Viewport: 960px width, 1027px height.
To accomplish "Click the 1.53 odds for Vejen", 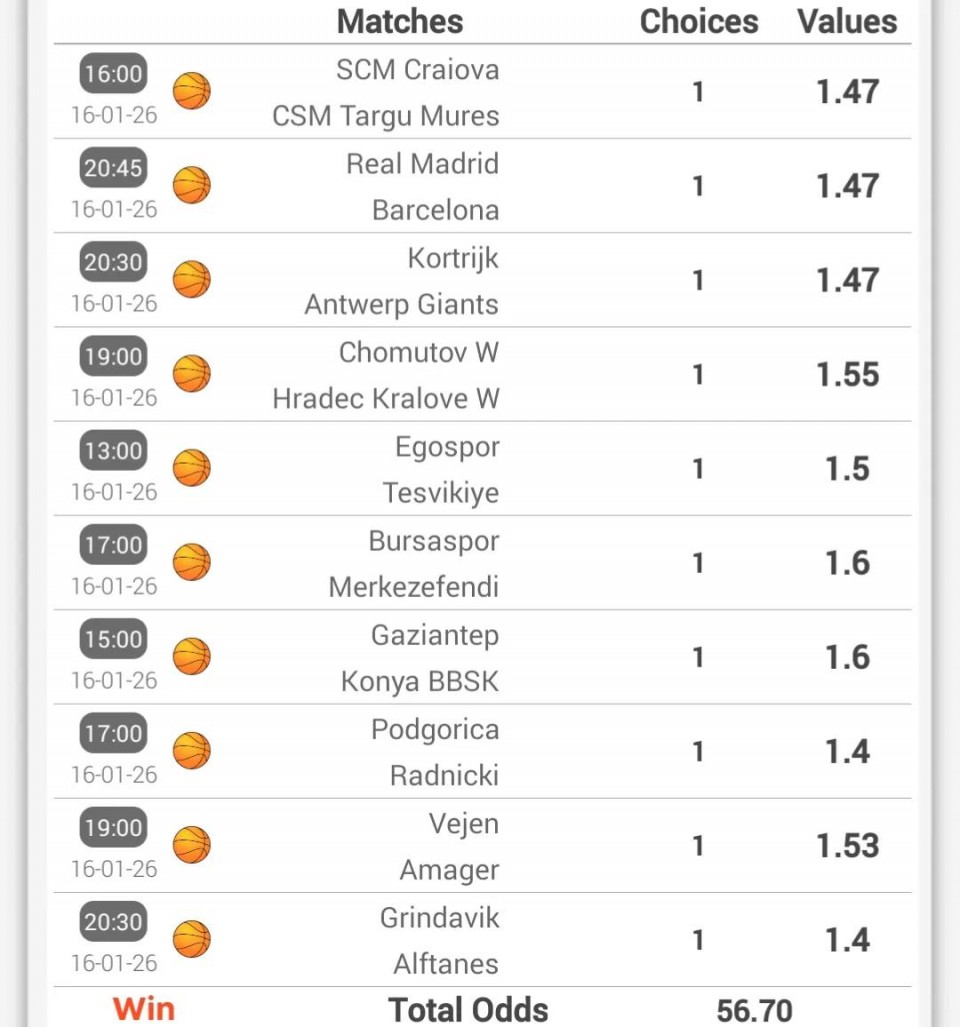I will coord(847,846).
